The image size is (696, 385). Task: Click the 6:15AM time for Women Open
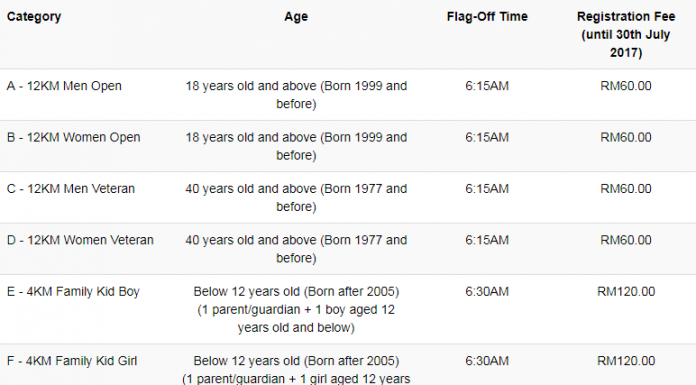point(487,138)
